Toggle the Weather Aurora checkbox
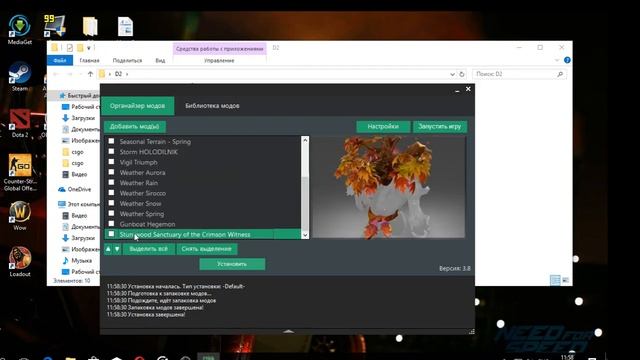Viewport: 640px width, 360px height. 111,172
